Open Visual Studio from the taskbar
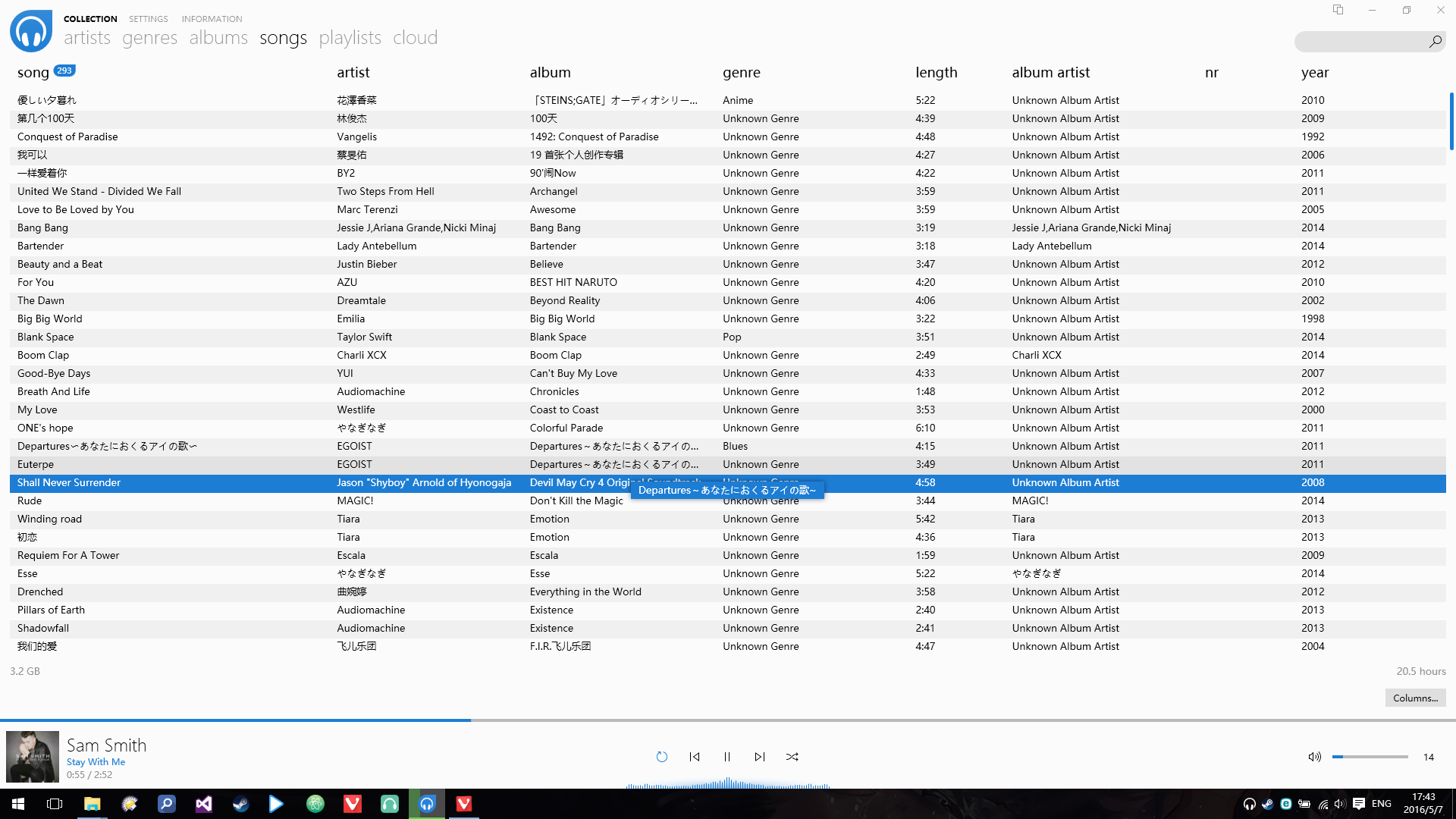1456x819 pixels. tap(203, 804)
